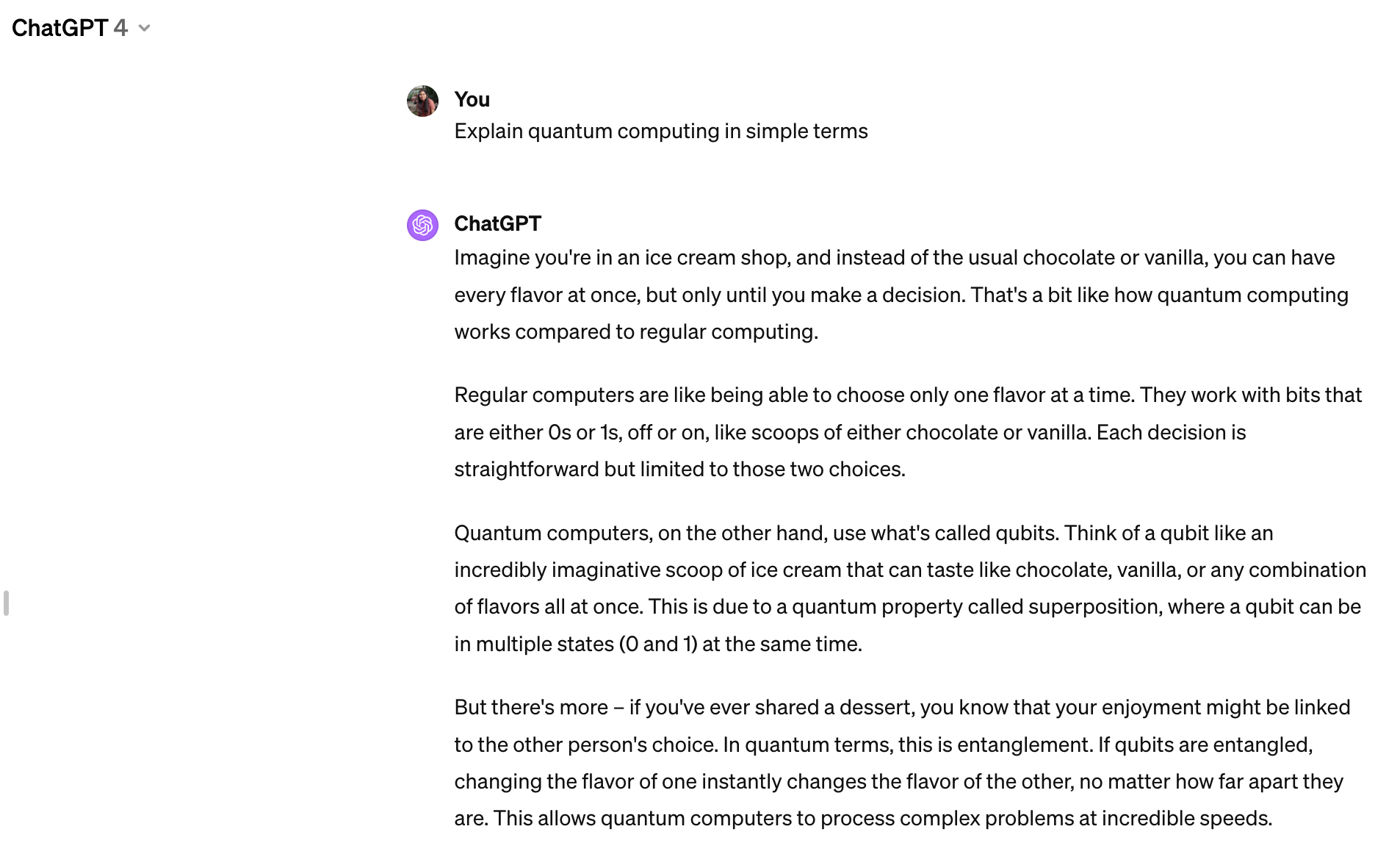Click the purple ChatGPT logo avatar

(x=422, y=225)
